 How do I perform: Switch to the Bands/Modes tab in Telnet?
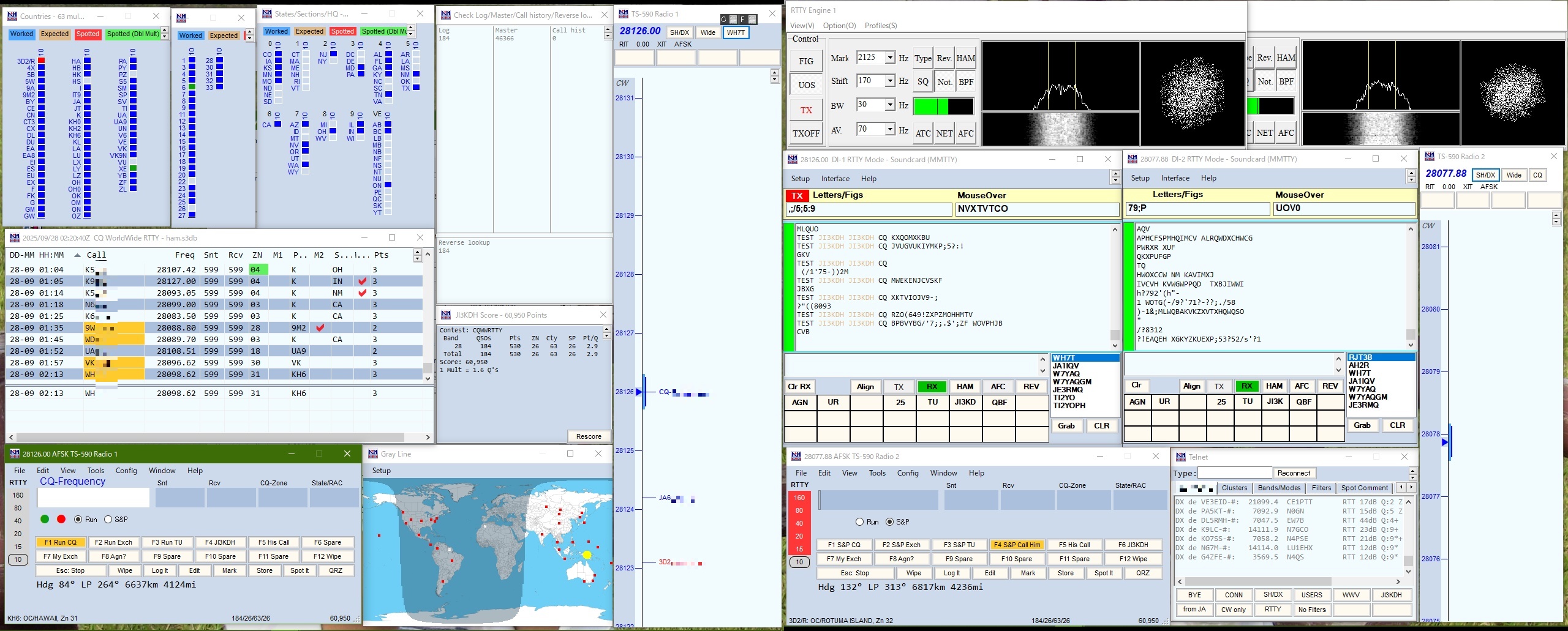1278,488
